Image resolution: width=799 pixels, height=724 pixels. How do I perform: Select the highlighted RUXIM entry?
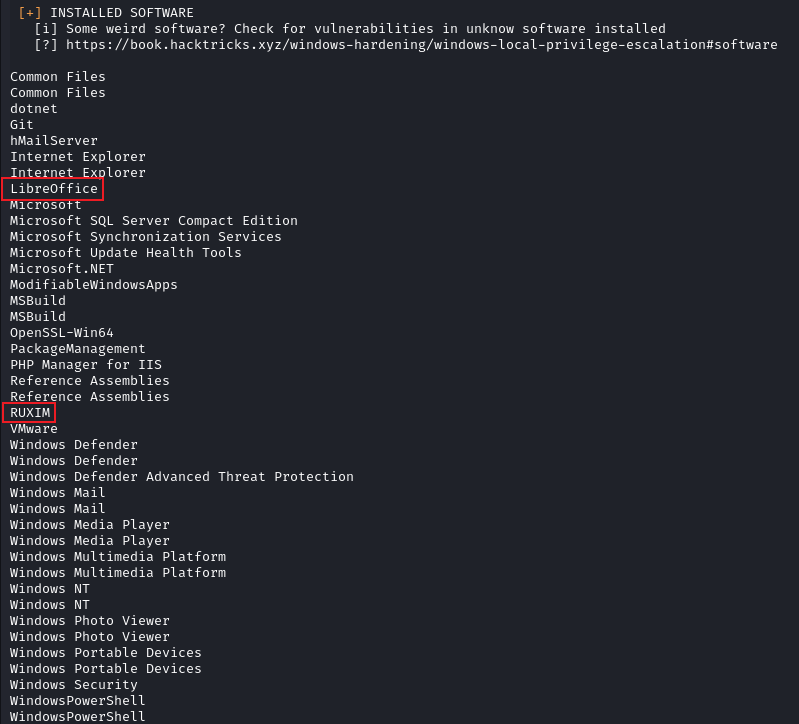tap(30, 413)
